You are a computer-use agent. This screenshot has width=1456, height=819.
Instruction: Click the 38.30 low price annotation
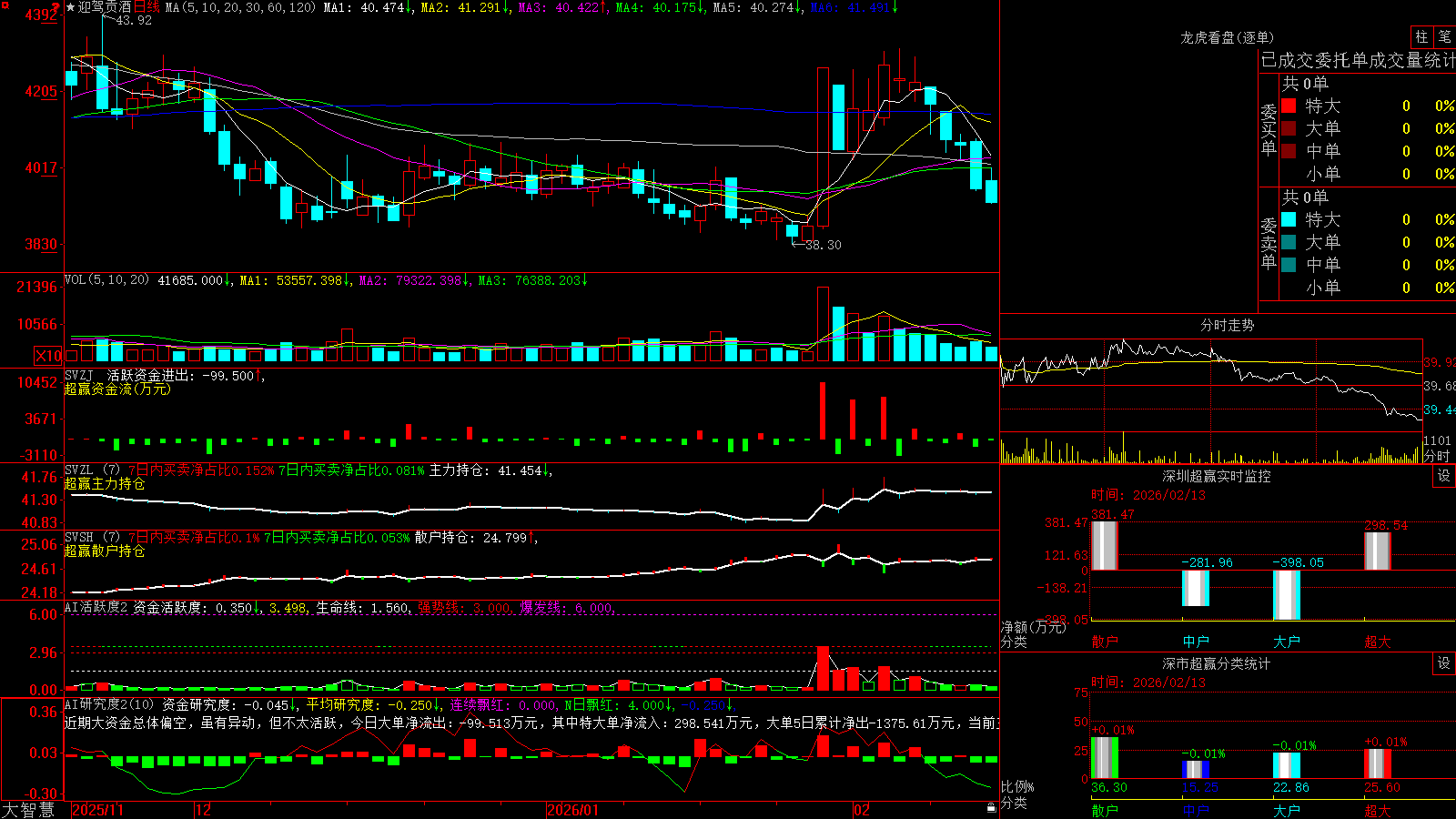point(824,245)
